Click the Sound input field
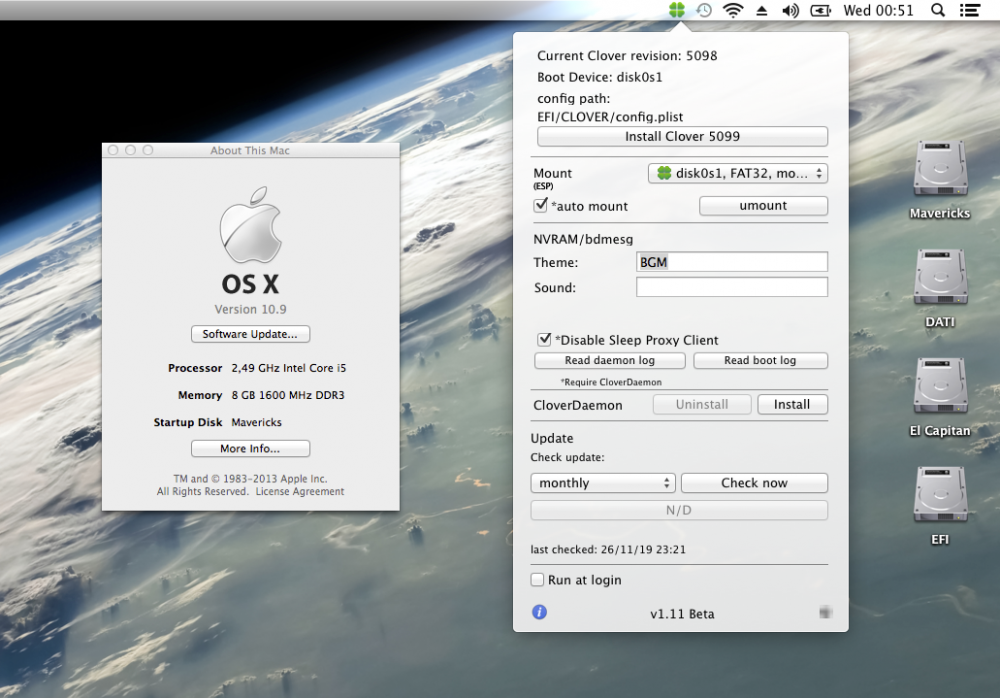This screenshot has width=1000, height=698. 732,287
